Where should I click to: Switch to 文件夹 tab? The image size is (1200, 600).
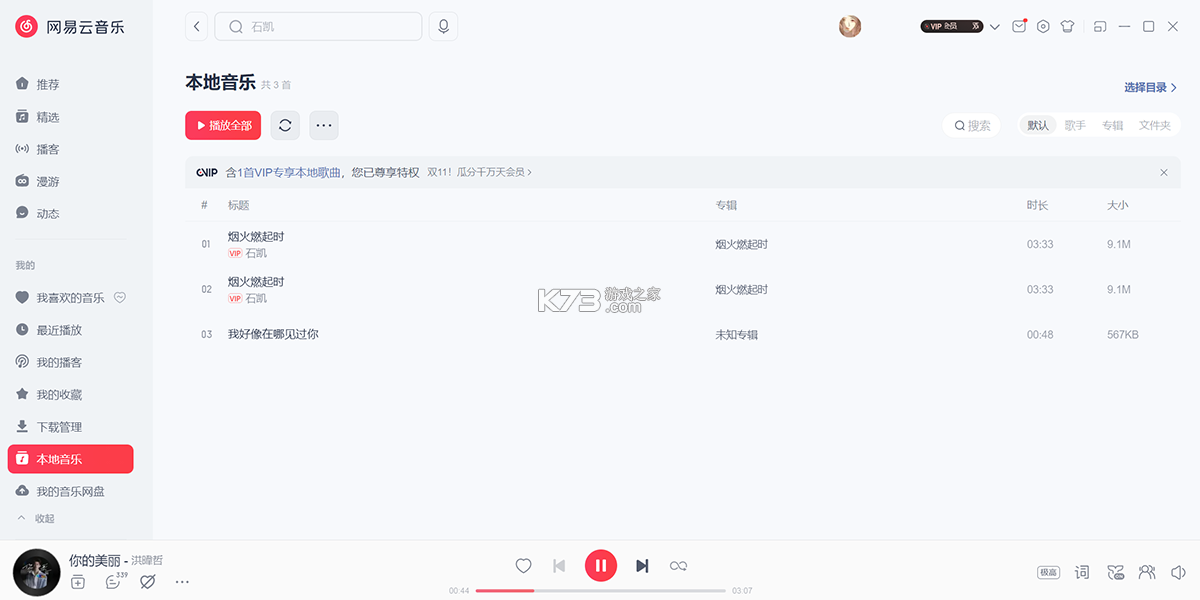click(1155, 125)
